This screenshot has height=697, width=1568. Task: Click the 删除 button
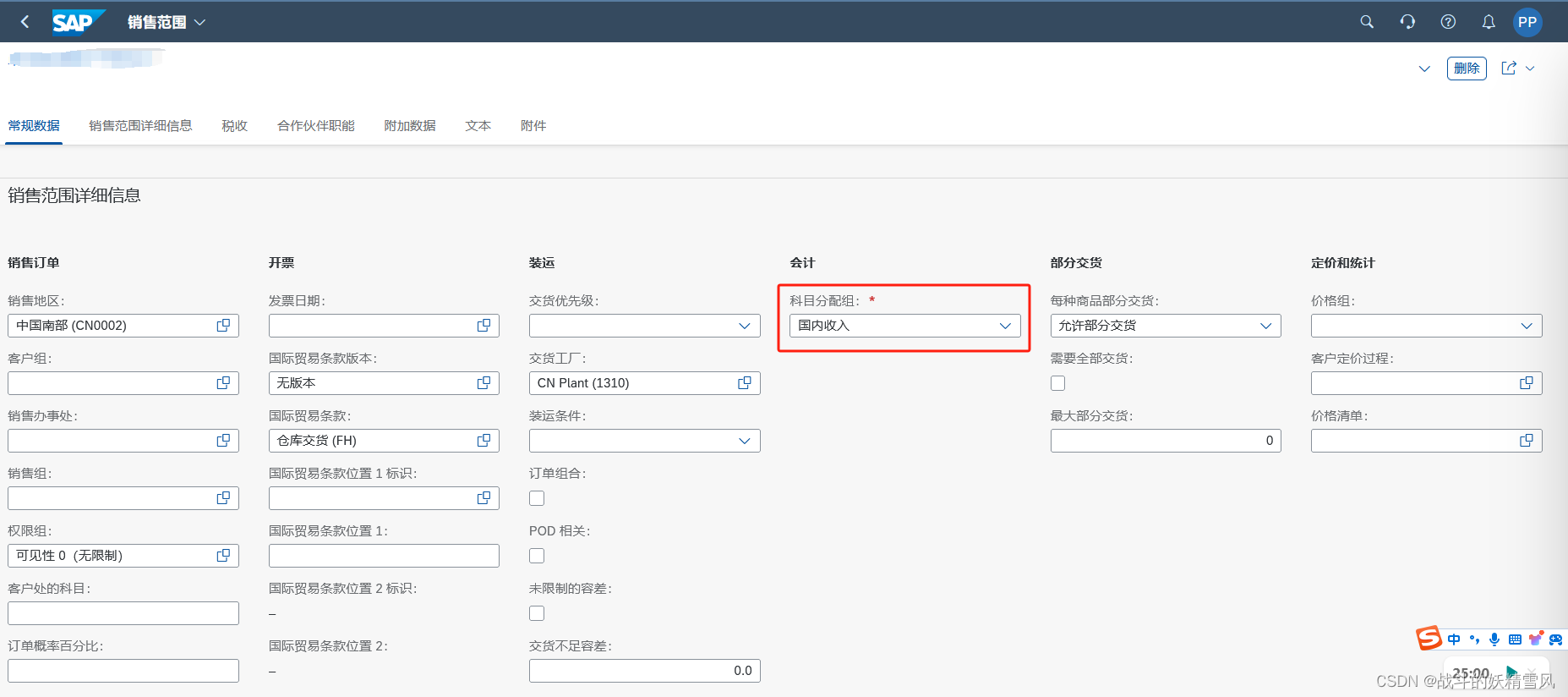(x=1467, y=69)
